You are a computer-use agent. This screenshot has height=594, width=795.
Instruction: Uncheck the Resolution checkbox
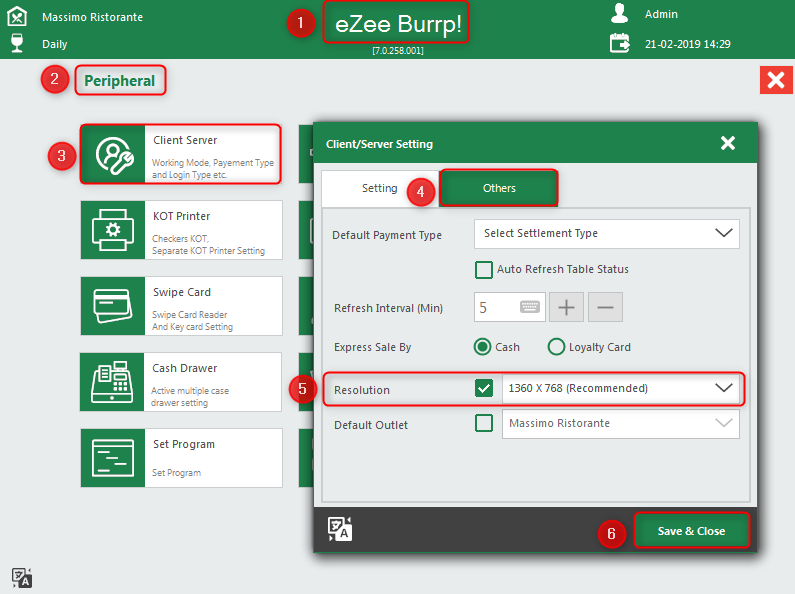tap(484, 389)
